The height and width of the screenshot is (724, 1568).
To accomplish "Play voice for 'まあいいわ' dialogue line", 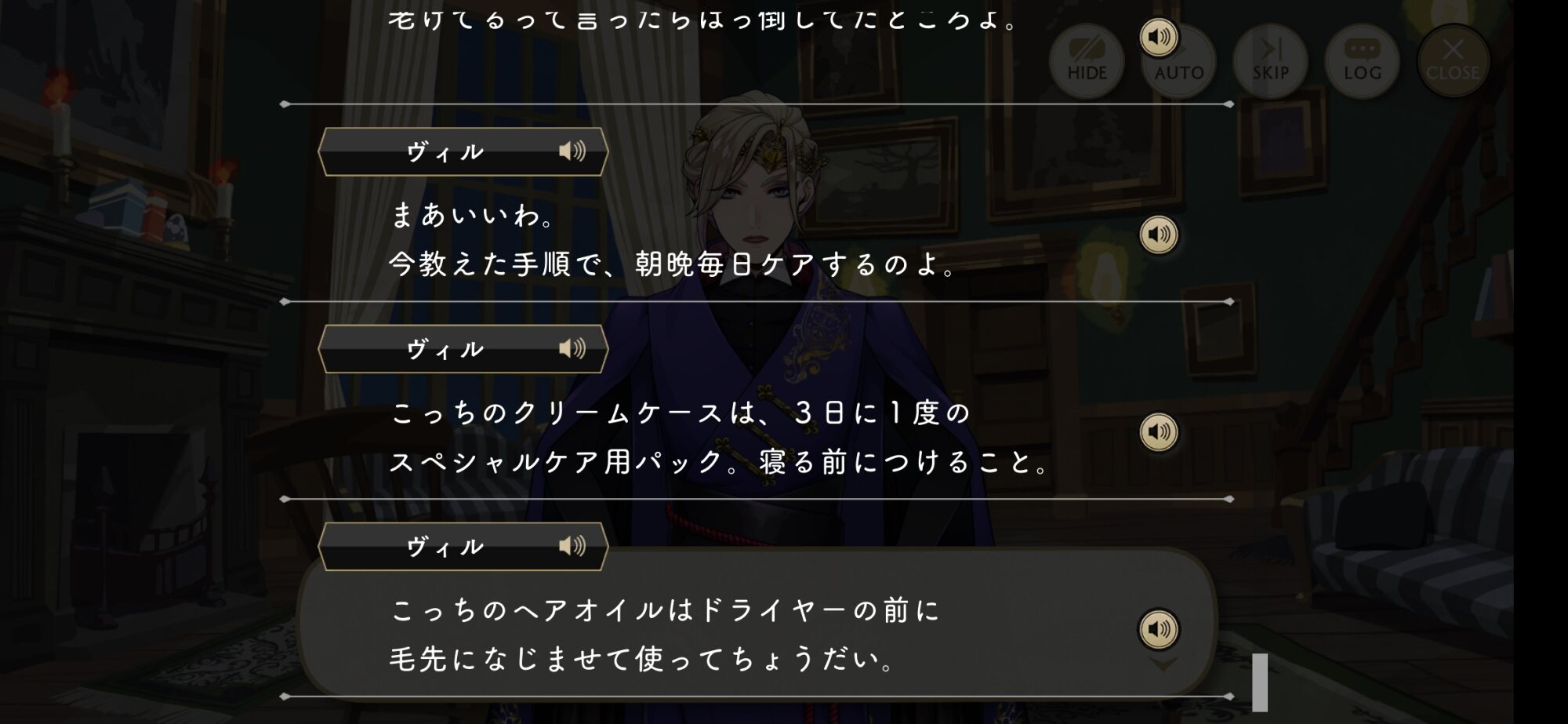I will [1159, 235].
